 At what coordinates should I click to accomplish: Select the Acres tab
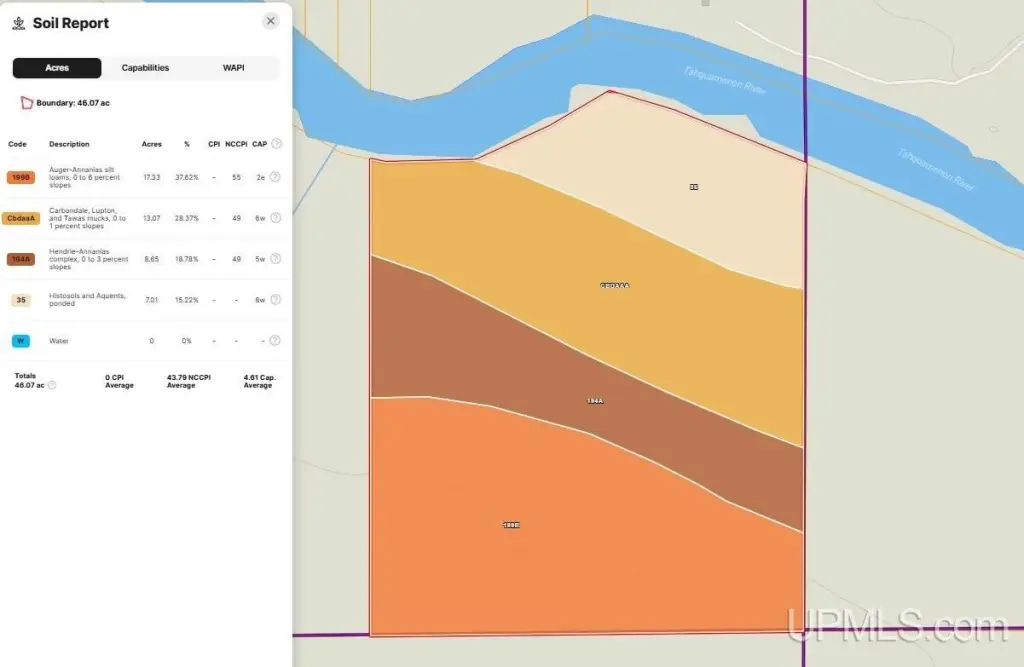click(x=57, y=68)
